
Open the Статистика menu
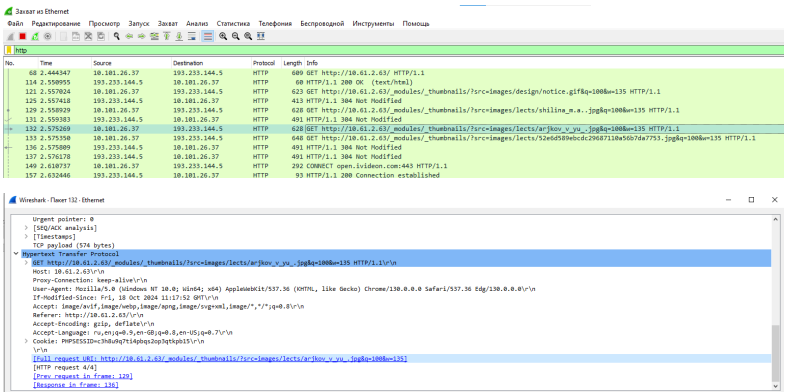[233, 24]
